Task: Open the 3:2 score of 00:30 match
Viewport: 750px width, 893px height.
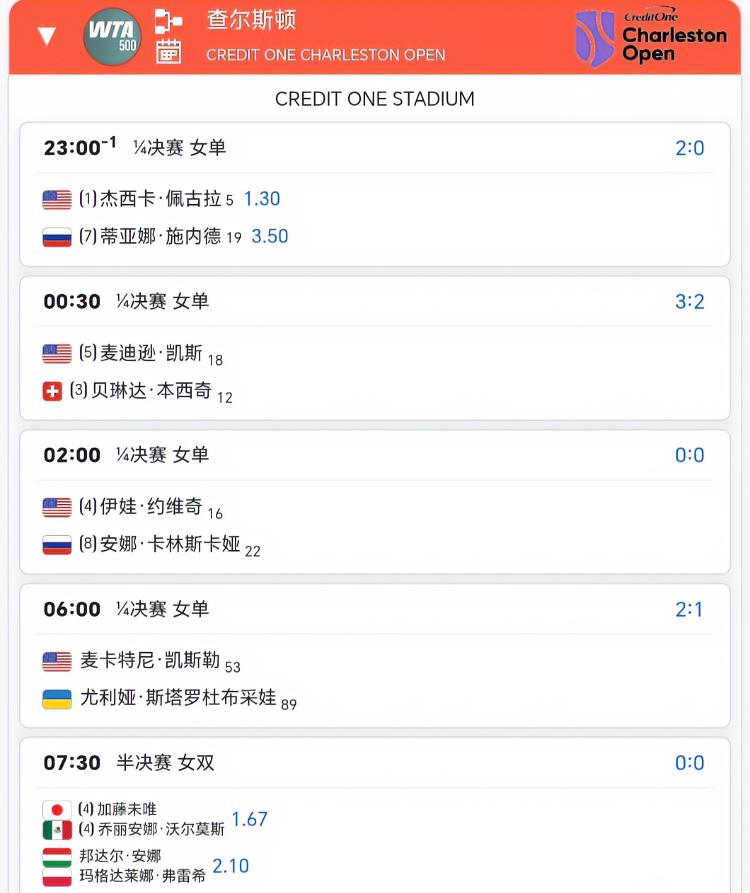Action: point(689,302)
